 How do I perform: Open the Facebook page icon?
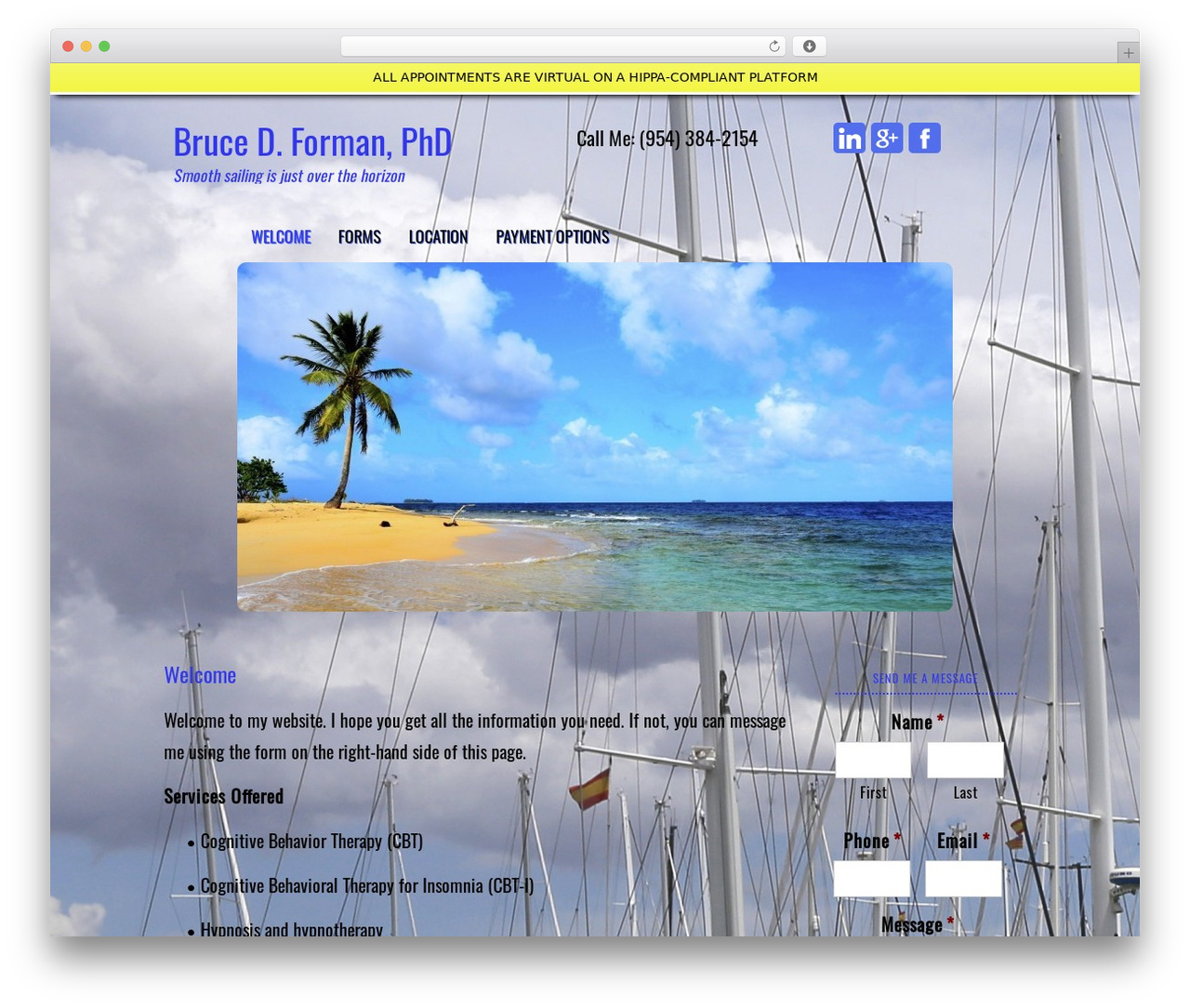point(924,138)
